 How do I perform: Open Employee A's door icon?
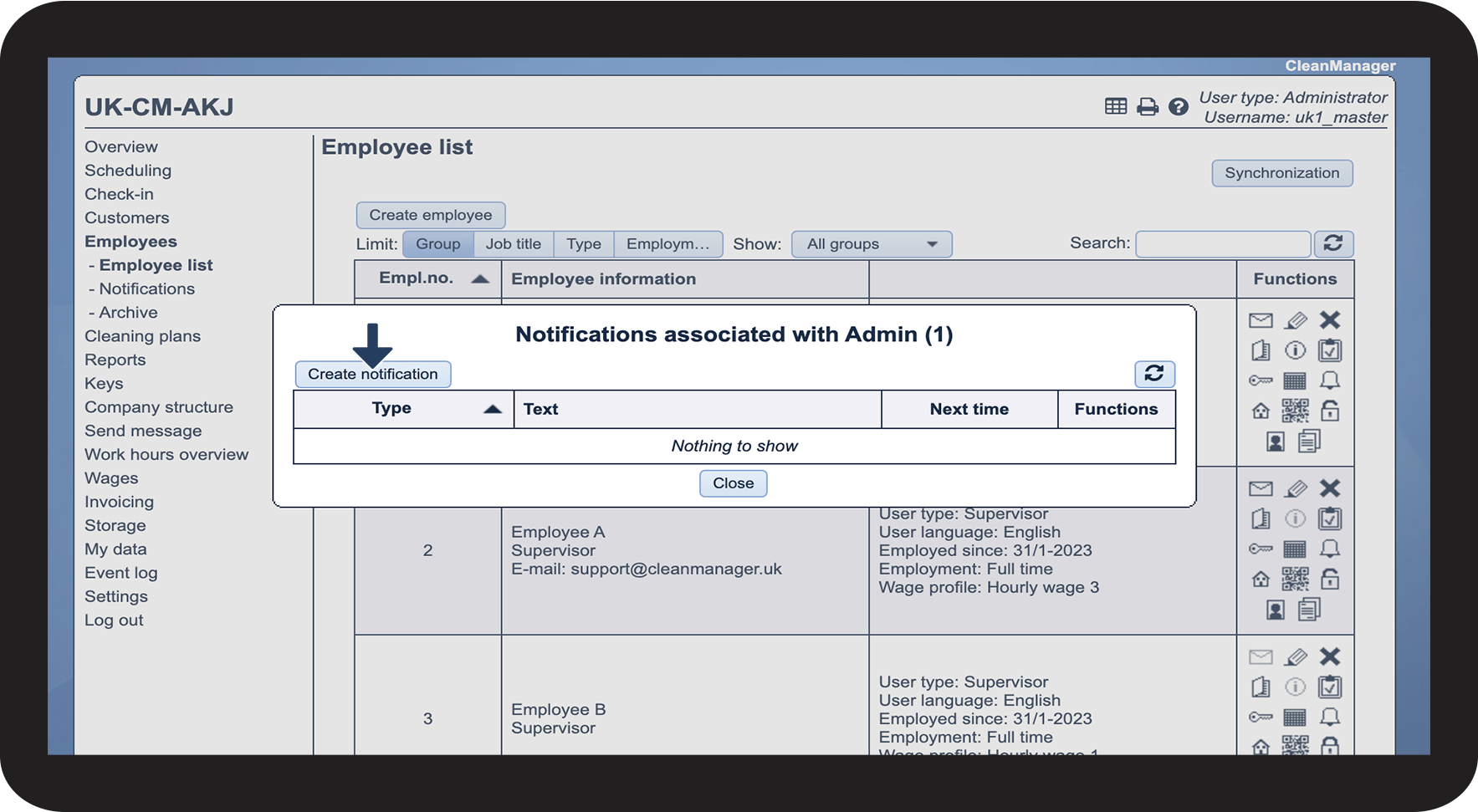point(1261,518)
